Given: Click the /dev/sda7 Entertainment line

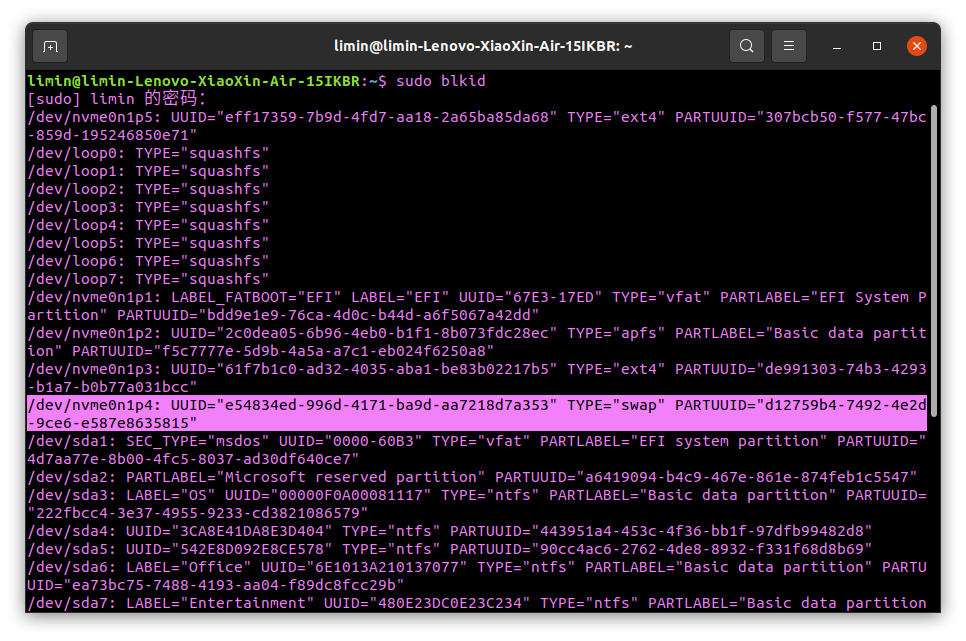Looking at the screenshot, I should click(477, 603).
